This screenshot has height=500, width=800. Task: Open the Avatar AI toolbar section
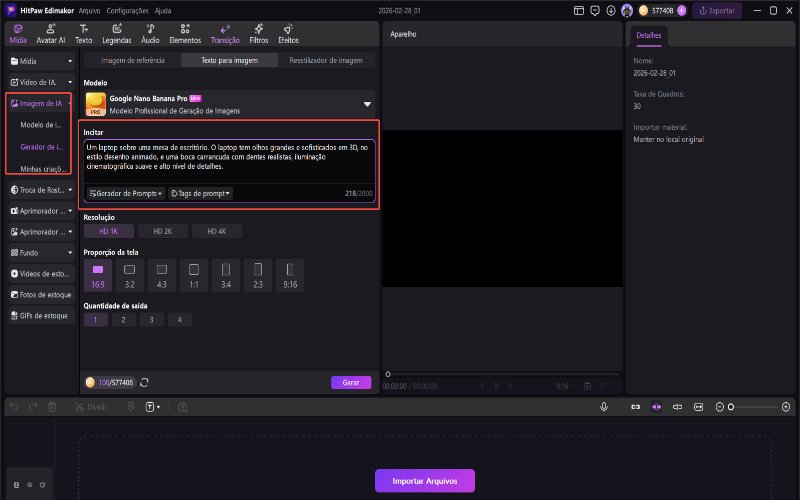click(50, 33)
